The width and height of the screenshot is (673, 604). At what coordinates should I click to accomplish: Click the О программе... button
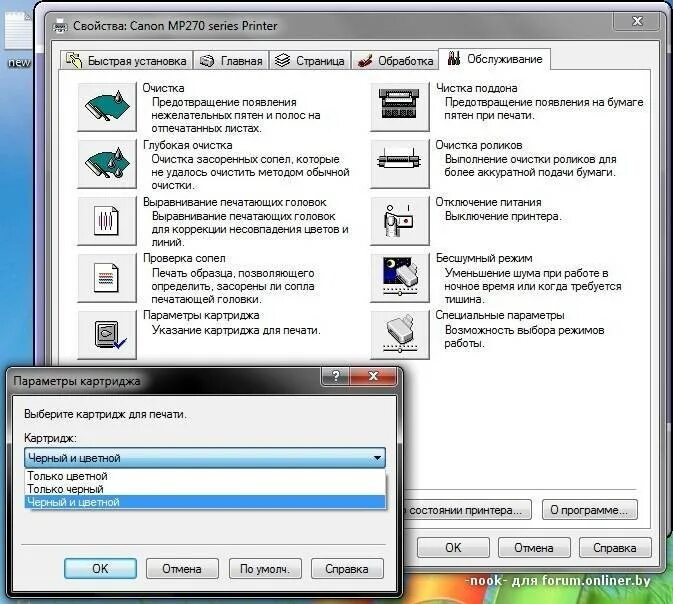pyautogui.click(x=589, y=510)
